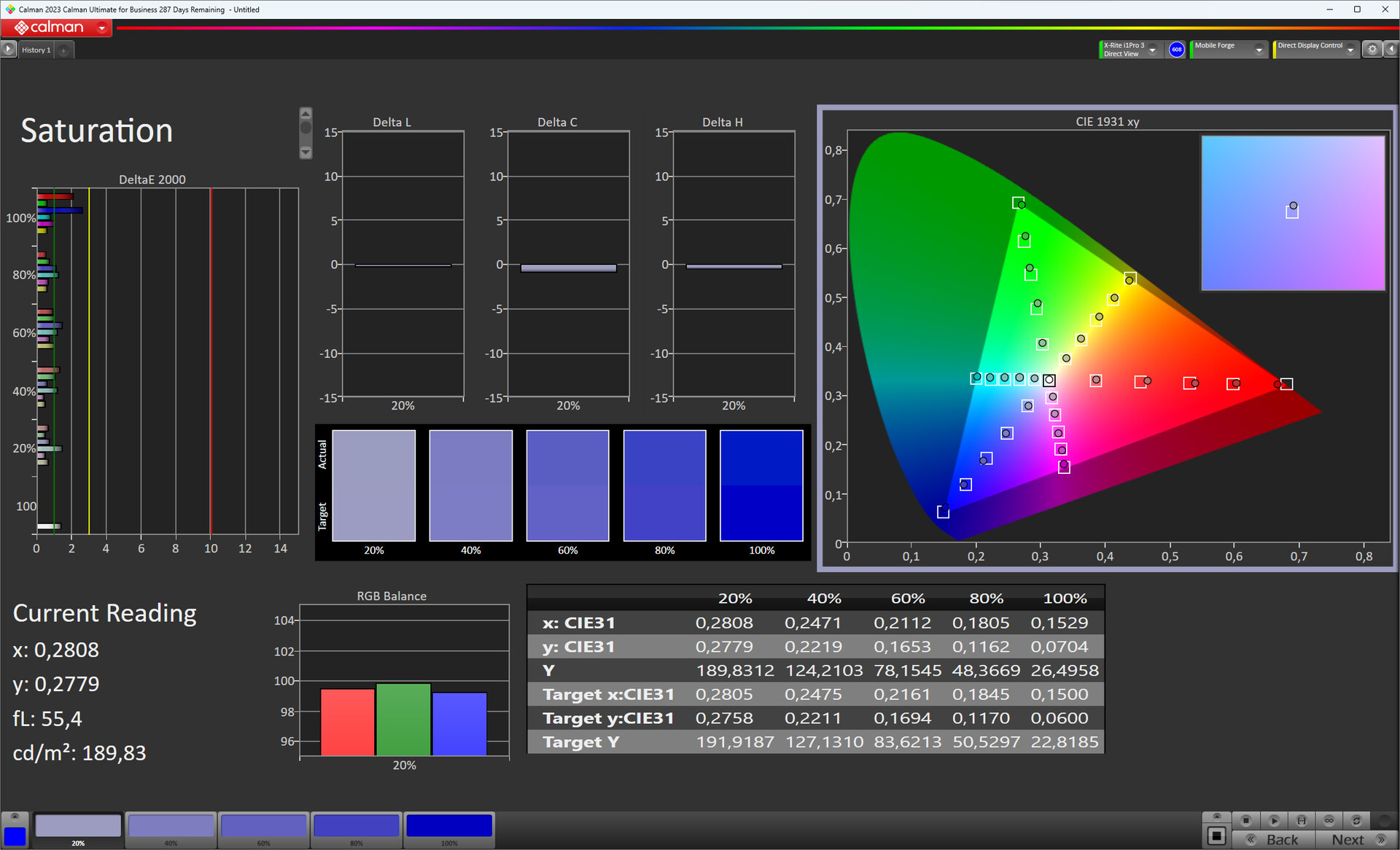
Task: Add a new history tab
Action: [64, 50]
